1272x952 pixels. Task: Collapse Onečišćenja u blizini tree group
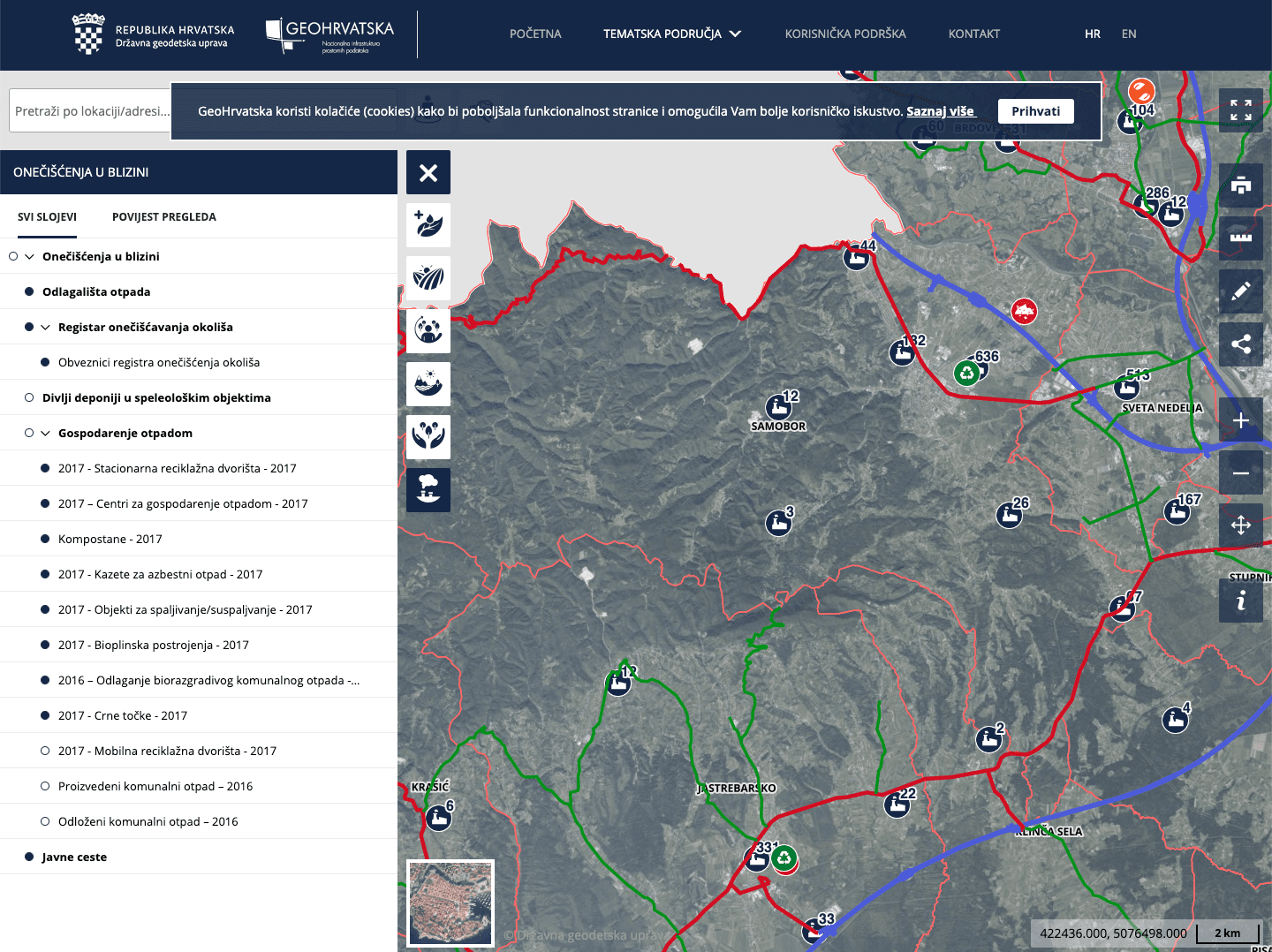pos(29,256)
